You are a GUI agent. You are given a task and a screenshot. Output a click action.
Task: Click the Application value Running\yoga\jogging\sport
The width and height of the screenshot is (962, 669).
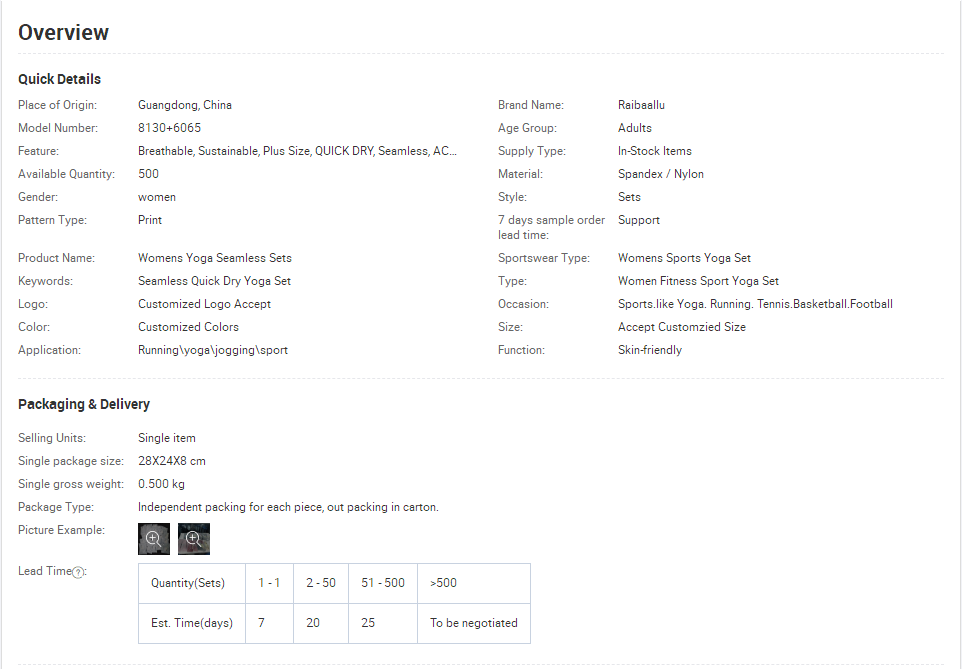point(213,350)
